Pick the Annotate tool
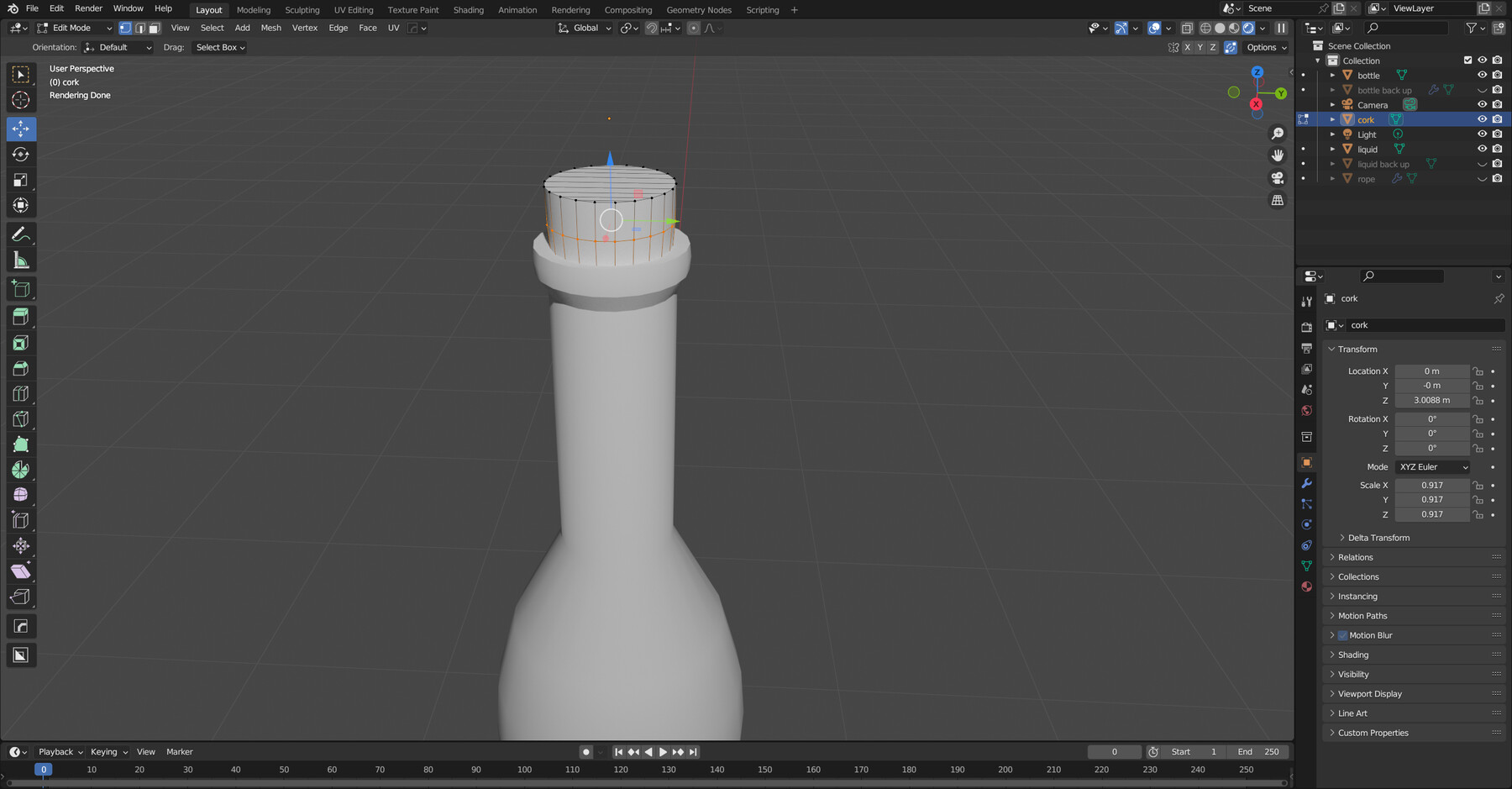 (x=21, y=234)
